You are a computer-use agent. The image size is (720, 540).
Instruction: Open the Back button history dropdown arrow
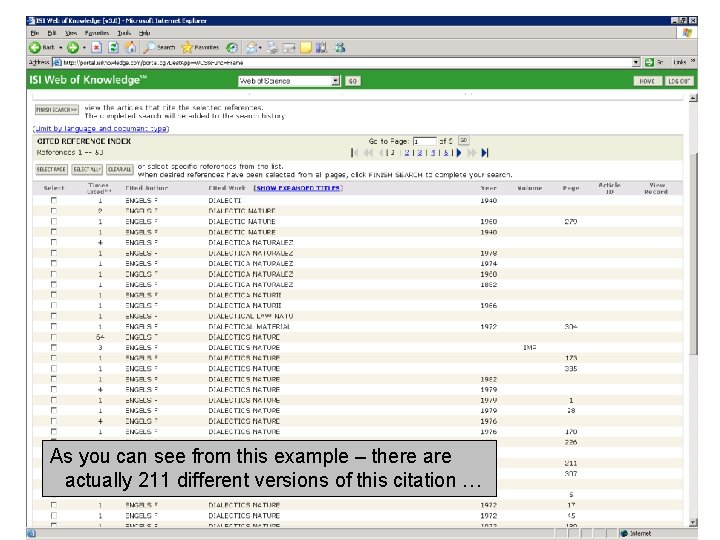pos(61,47)
